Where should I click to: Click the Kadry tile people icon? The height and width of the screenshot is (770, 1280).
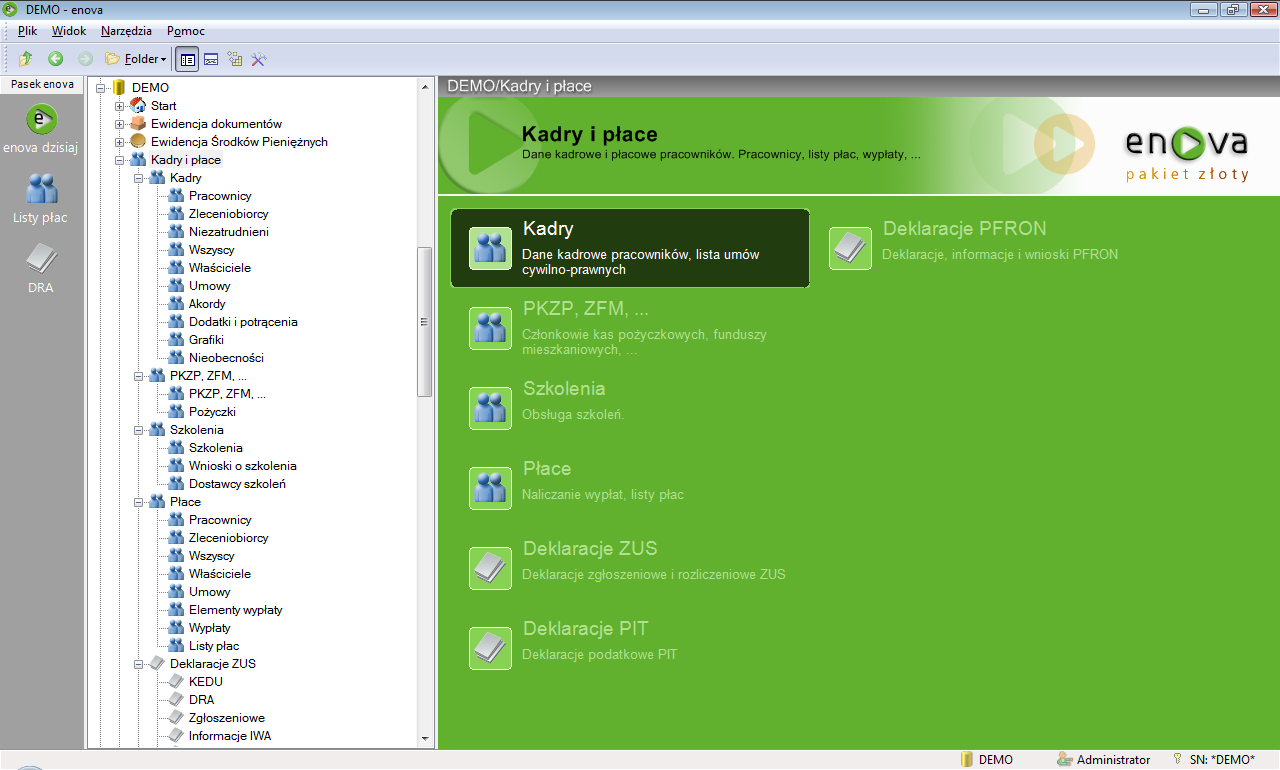[490, 248]
